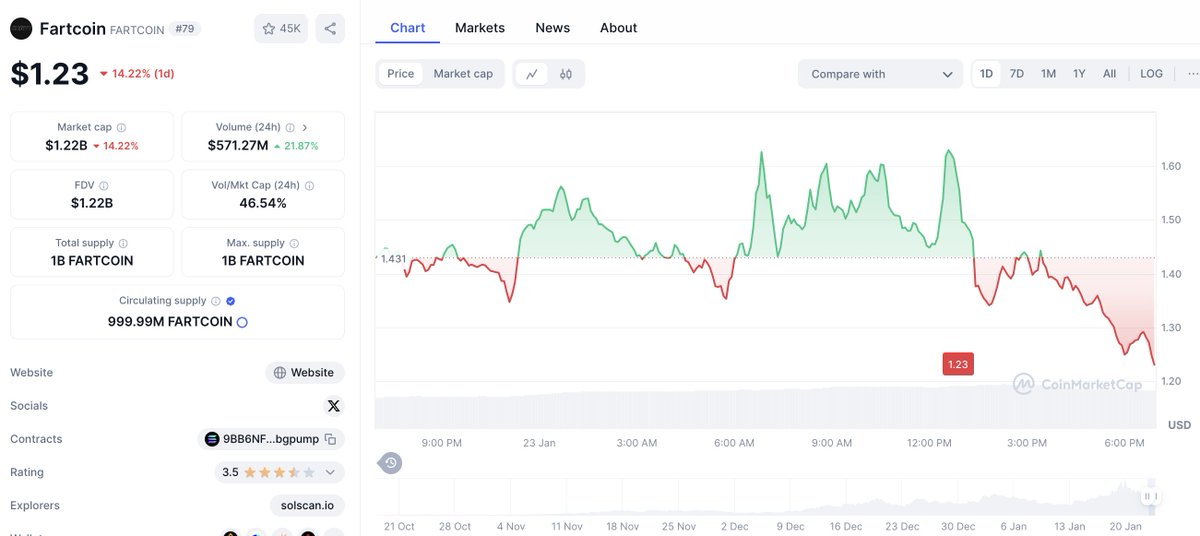Click the globe icon on Website button
The height and width of the screenshot is (536, 1200).
[280, 373]
